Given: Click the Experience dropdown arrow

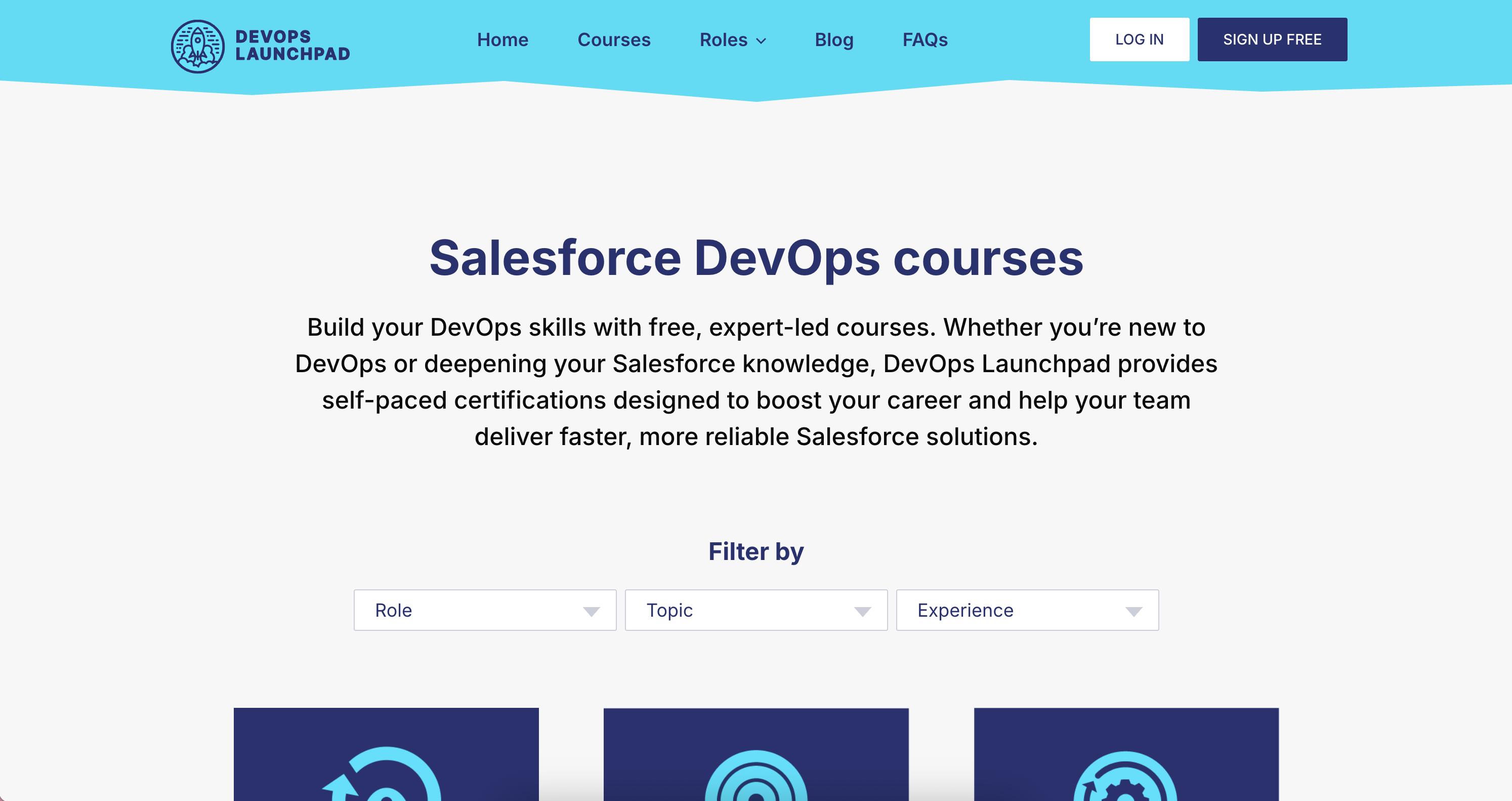Looking at the screenshot, I should [x=1134, y=611].
